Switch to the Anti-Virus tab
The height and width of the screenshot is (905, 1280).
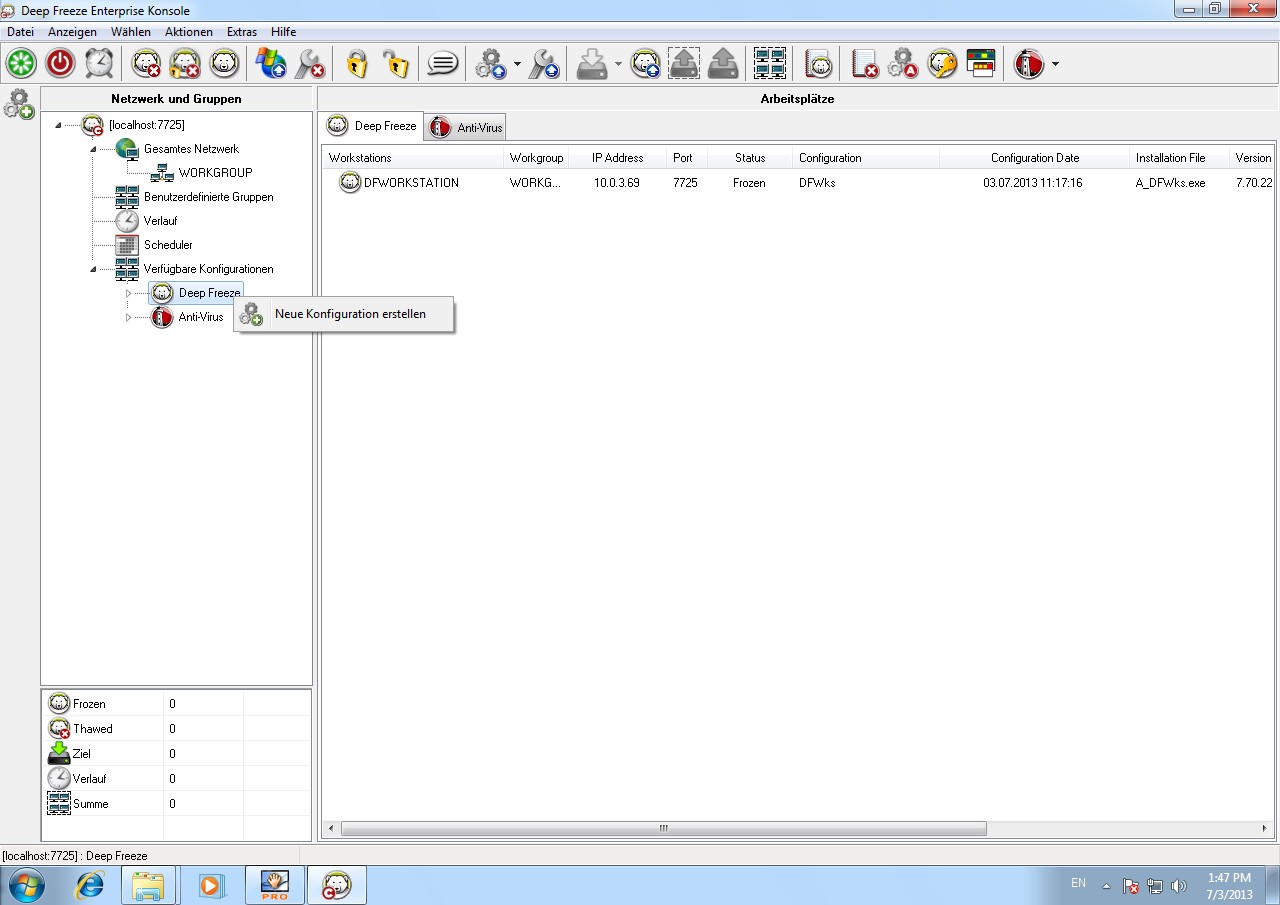click(x=465, y=127)
